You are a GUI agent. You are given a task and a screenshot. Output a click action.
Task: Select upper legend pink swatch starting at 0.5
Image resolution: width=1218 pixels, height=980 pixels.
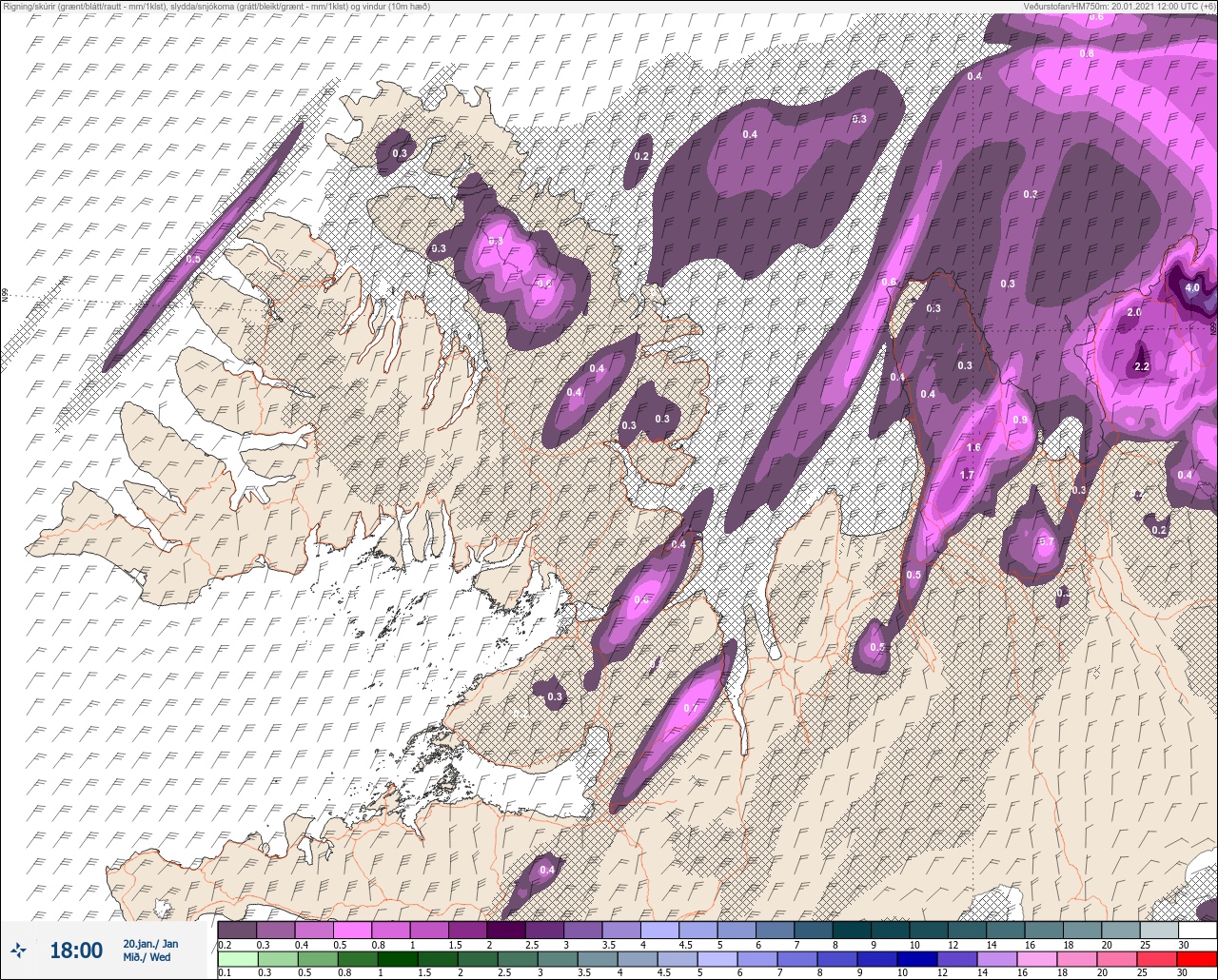(x=352, y=930)
